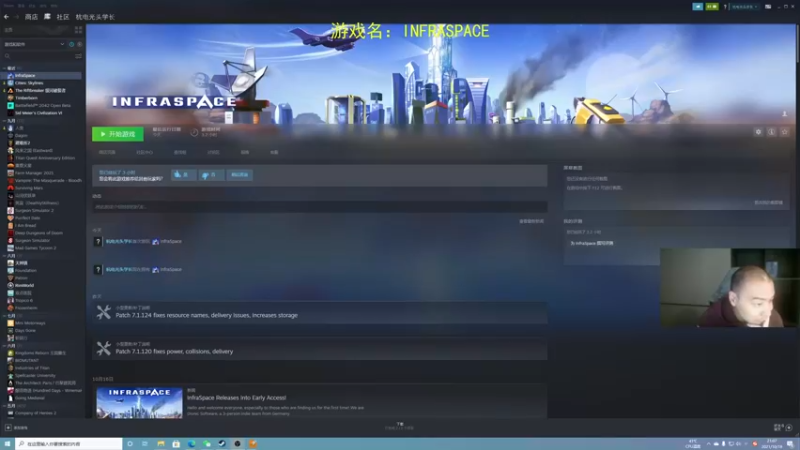
Task: Collapse the 六月 section
Action: (5, 345)
